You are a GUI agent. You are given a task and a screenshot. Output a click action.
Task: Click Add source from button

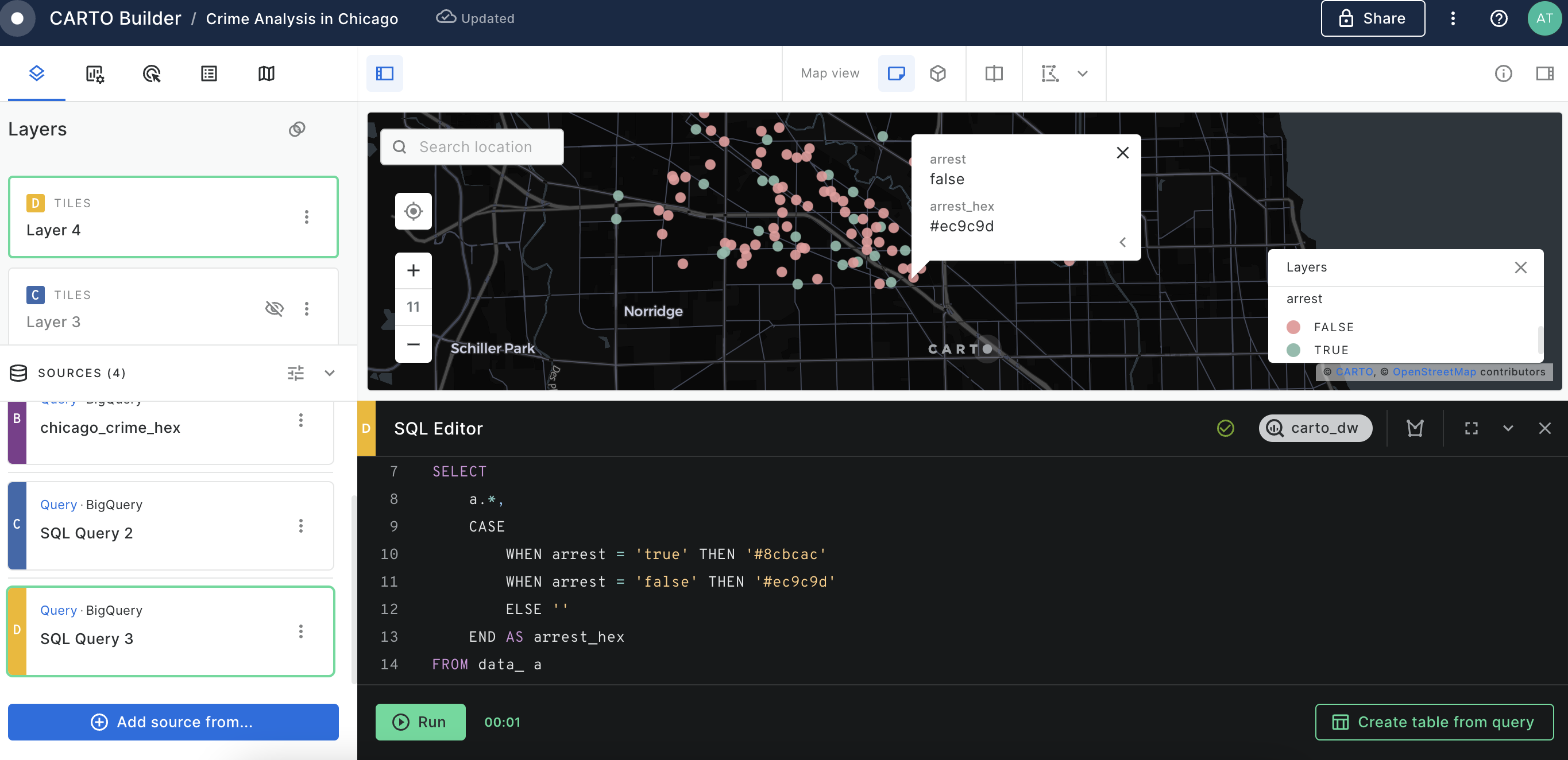coord(173,722)
